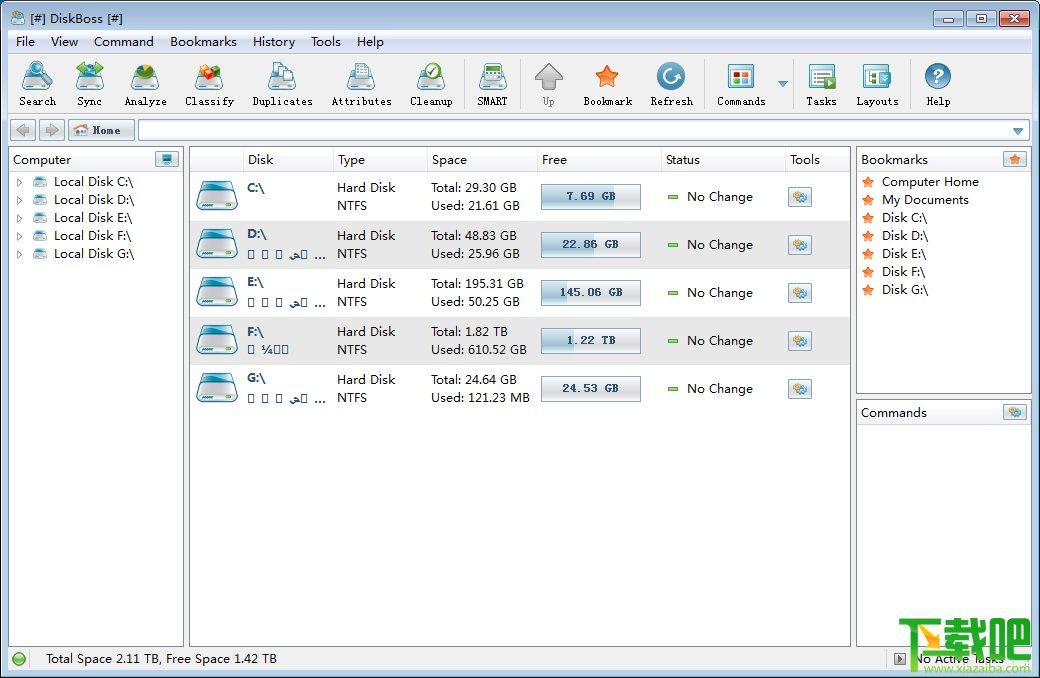Open the Layouts options
This screenshot has width=1040, height=678.
[x=877, y=84]
